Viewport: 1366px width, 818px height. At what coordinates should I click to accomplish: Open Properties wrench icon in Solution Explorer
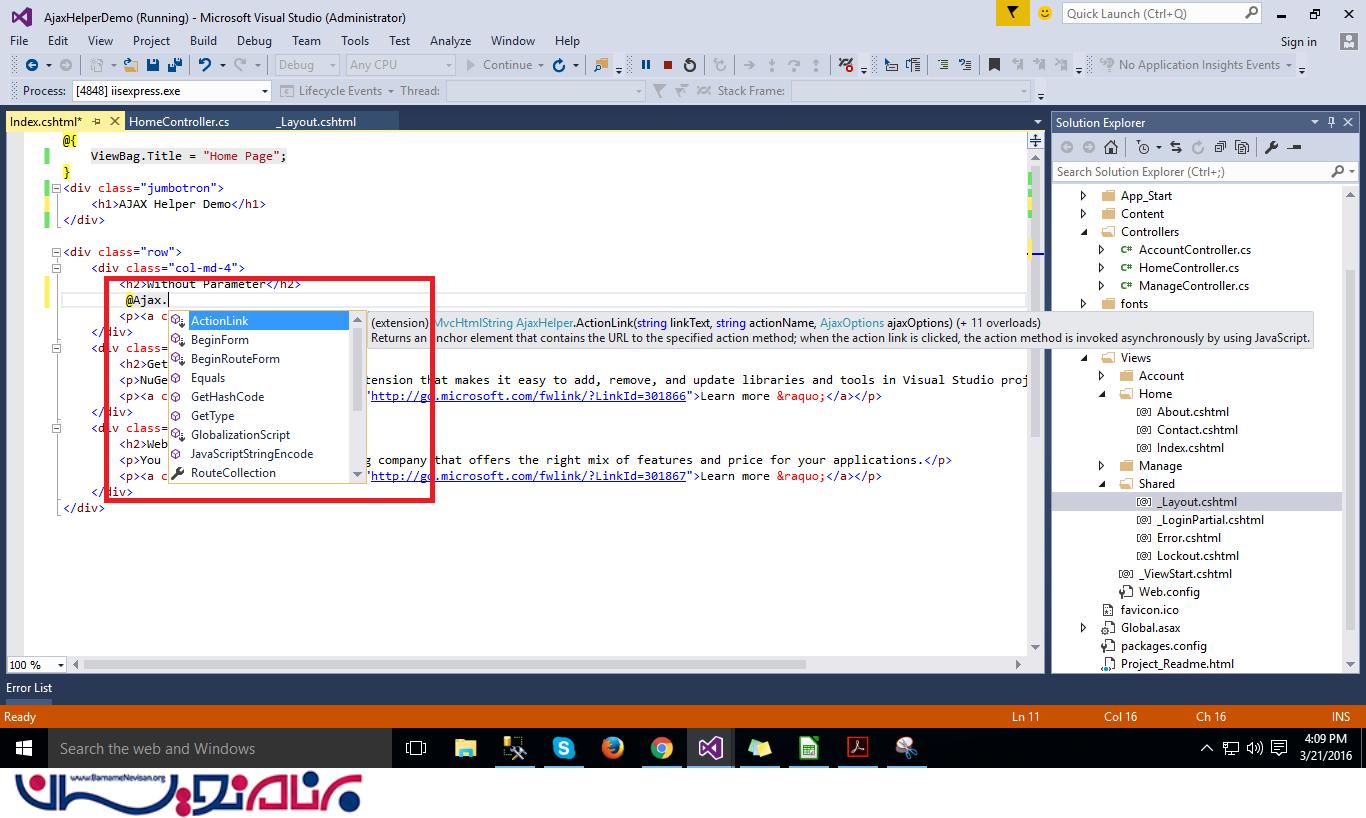1271,147
